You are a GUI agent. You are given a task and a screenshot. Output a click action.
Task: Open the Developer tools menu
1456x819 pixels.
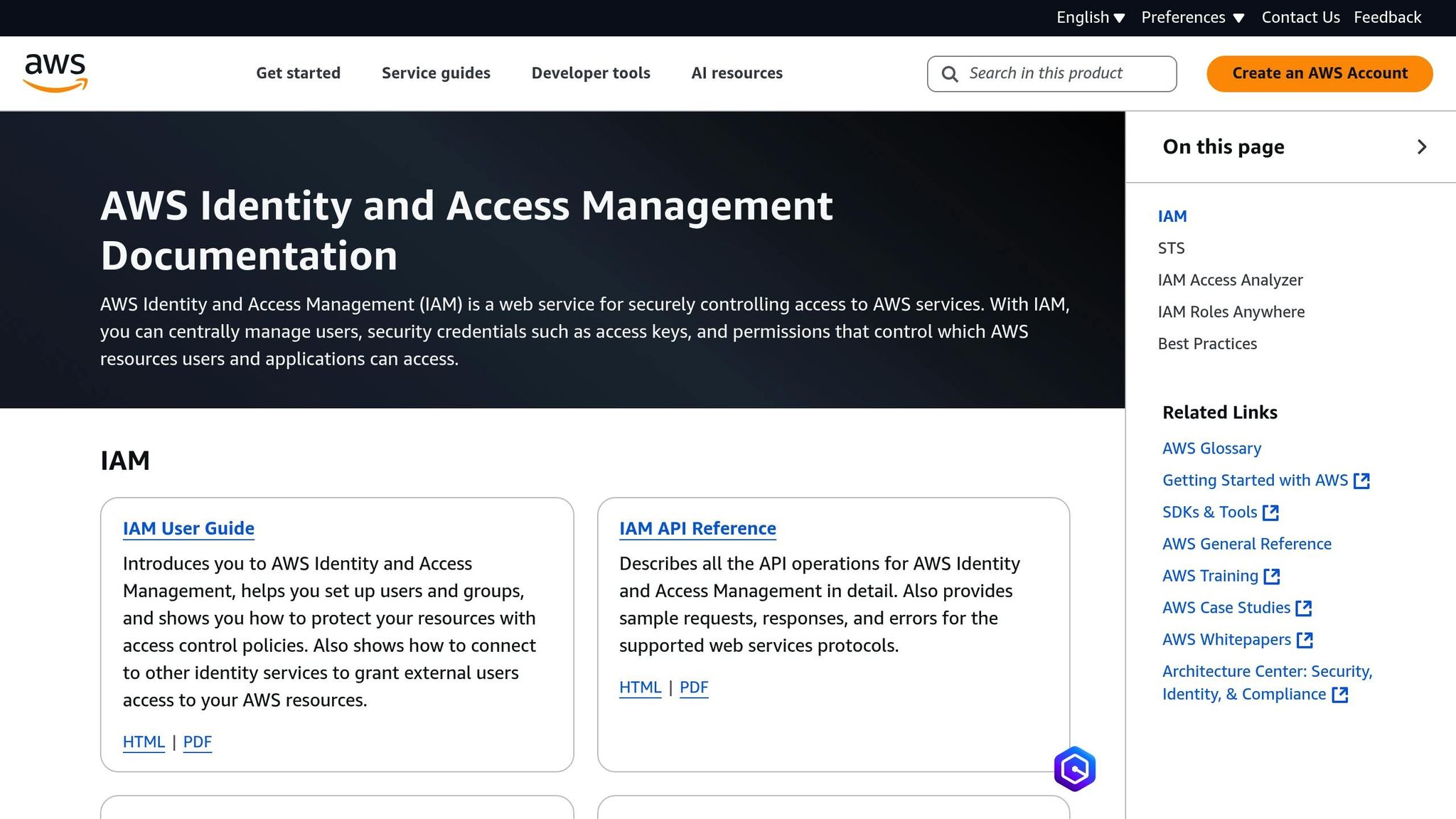tap(591, 73)
